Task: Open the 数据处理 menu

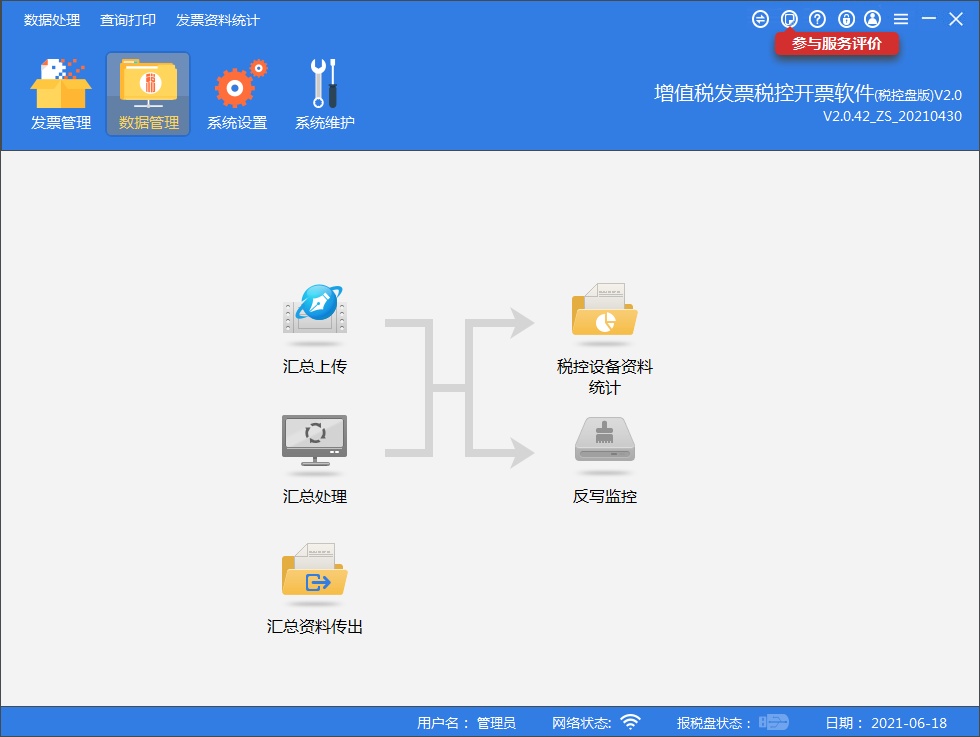Action: [x=52, y=19]
